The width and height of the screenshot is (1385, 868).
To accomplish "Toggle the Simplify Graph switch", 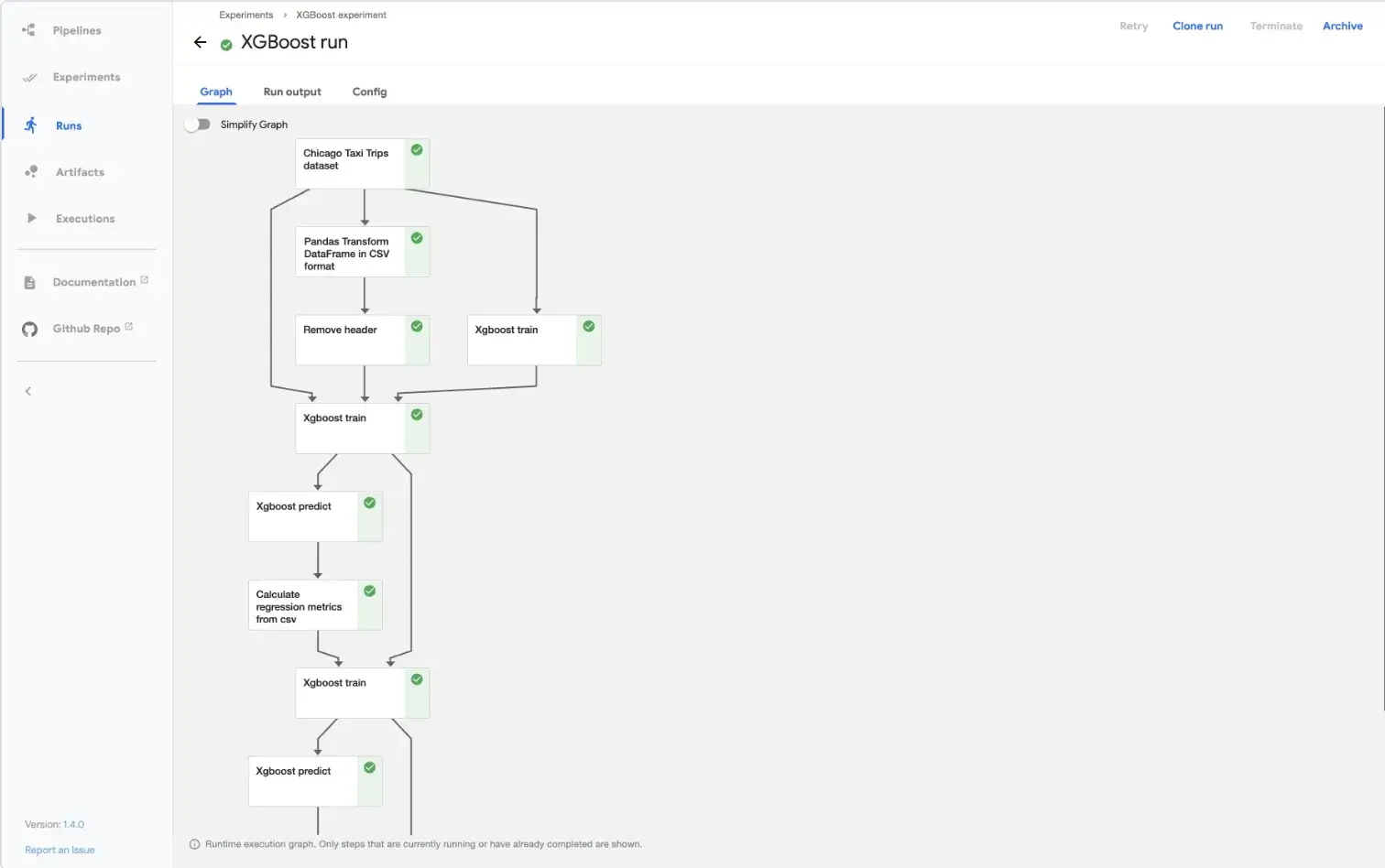I will [197, 125].
